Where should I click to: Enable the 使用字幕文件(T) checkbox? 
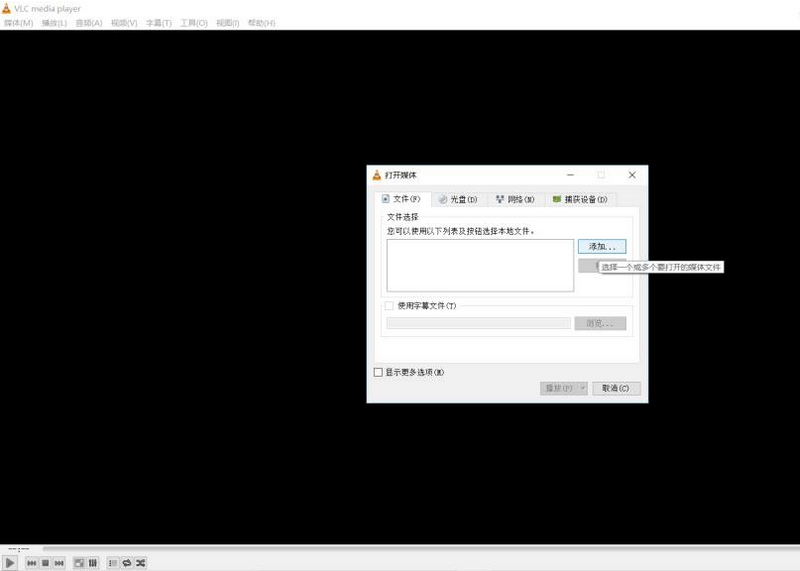[x=389, y=306]
